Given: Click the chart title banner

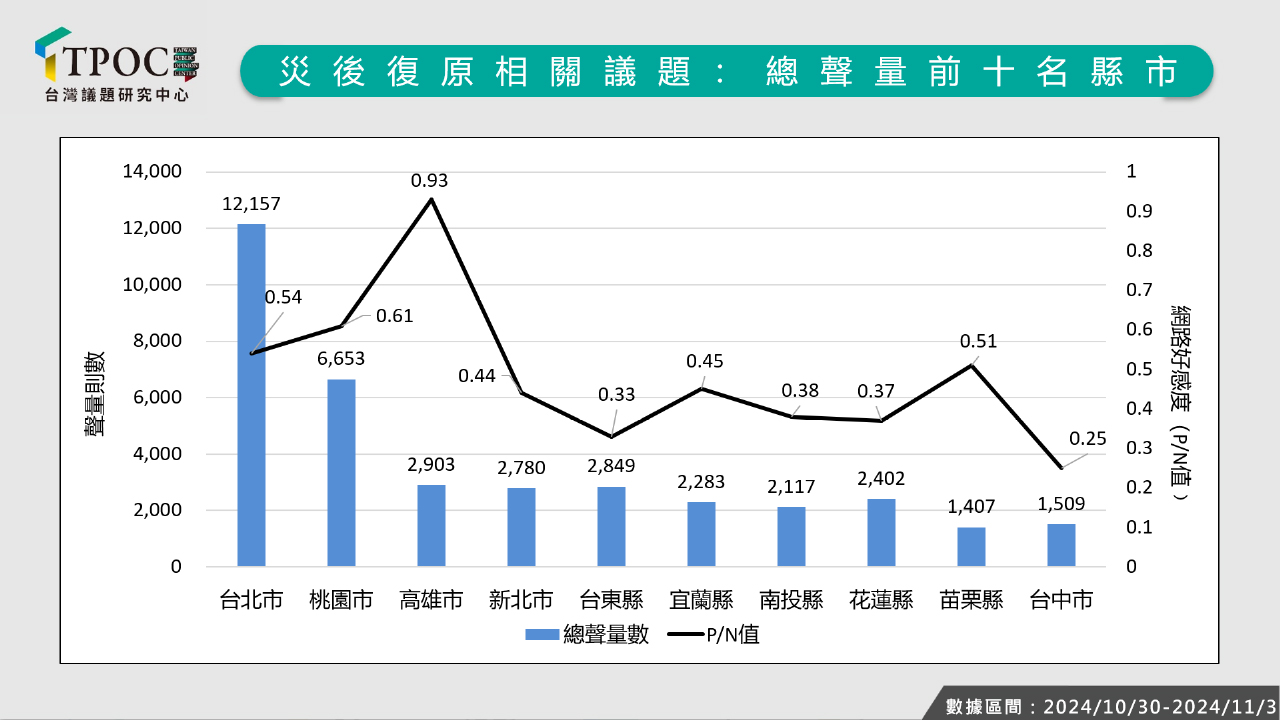Looking at the screenshot, I should point(726,71).
